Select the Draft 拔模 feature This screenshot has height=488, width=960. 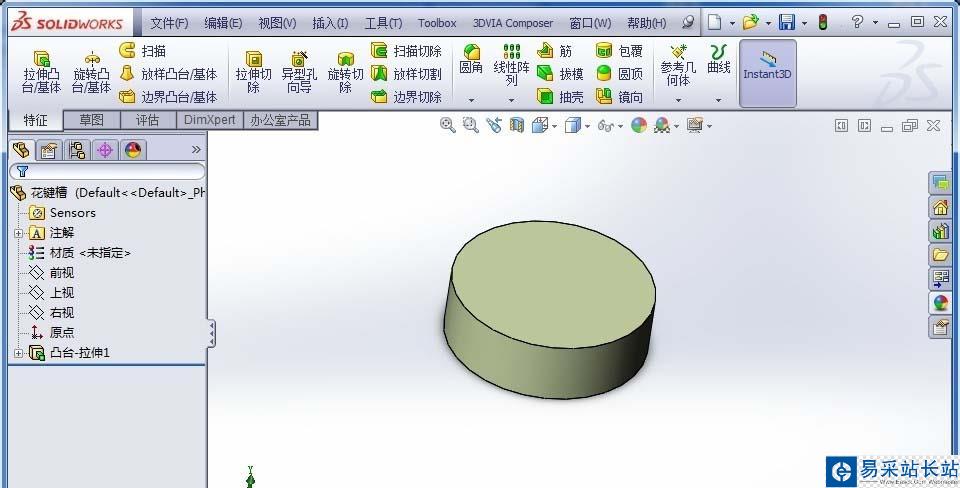(x=560, y=74)
